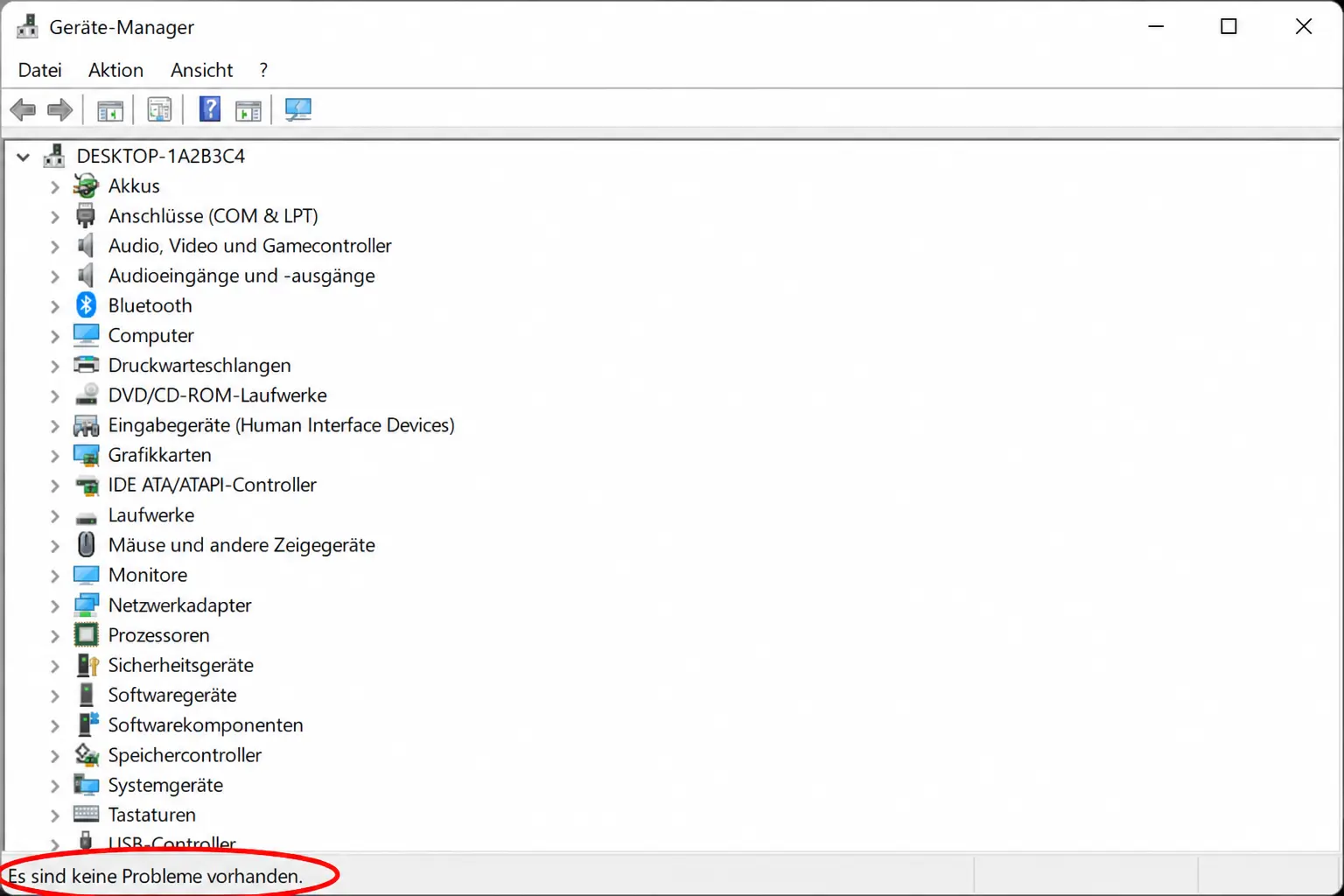Select the Mäuse und andere Zeigegeräte label

[241, 545]
